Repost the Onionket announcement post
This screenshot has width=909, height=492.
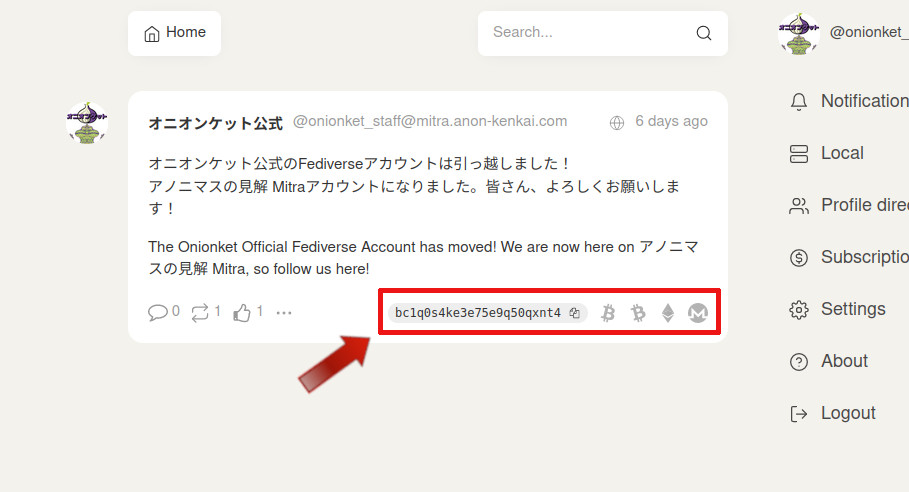pos(200,312)
